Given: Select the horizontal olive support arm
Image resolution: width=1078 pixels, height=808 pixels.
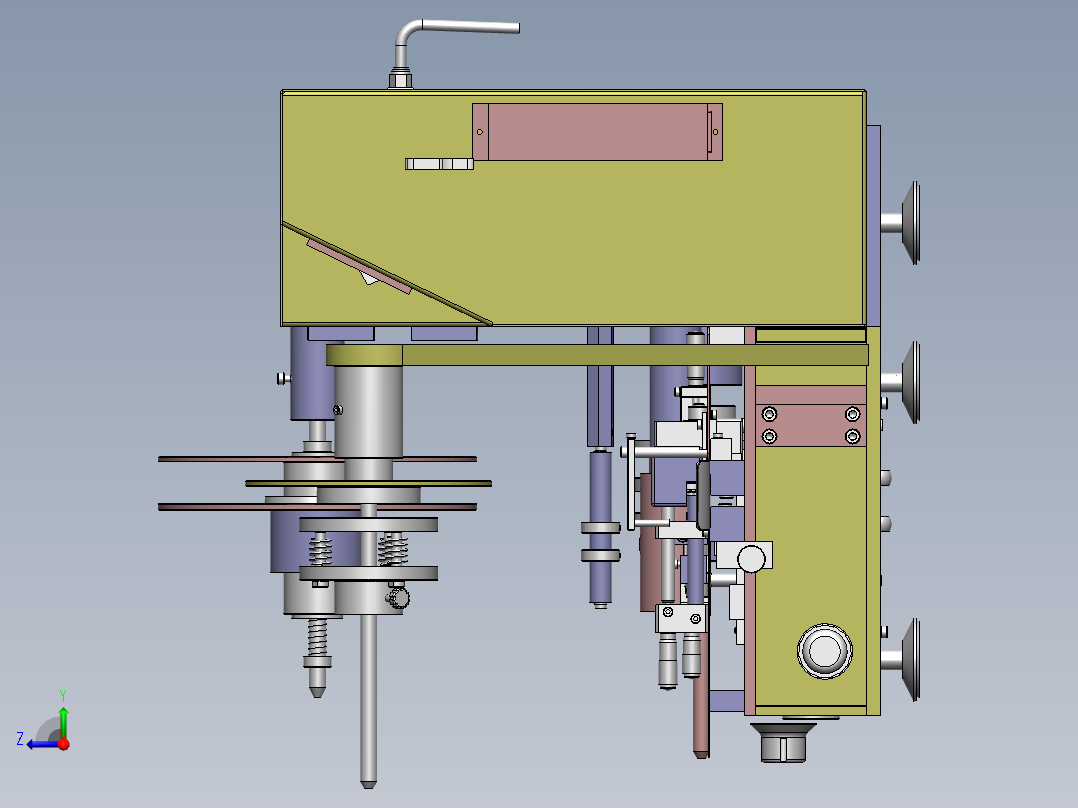Looking at the screenshot, I should [597, 355].
